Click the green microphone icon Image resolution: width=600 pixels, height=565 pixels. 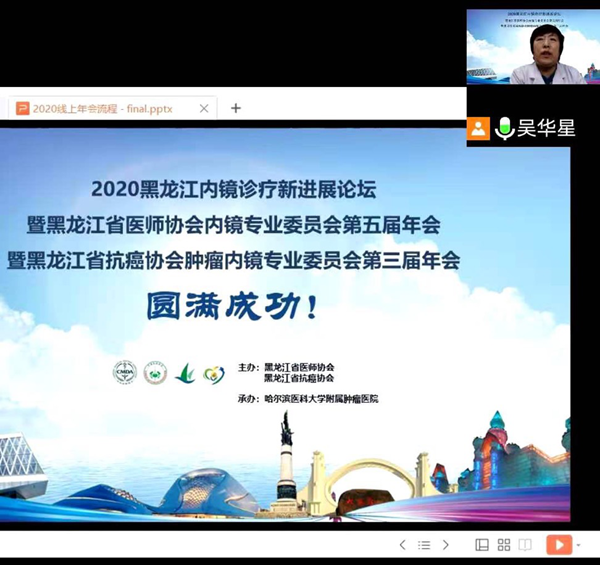tap(504, 128)
